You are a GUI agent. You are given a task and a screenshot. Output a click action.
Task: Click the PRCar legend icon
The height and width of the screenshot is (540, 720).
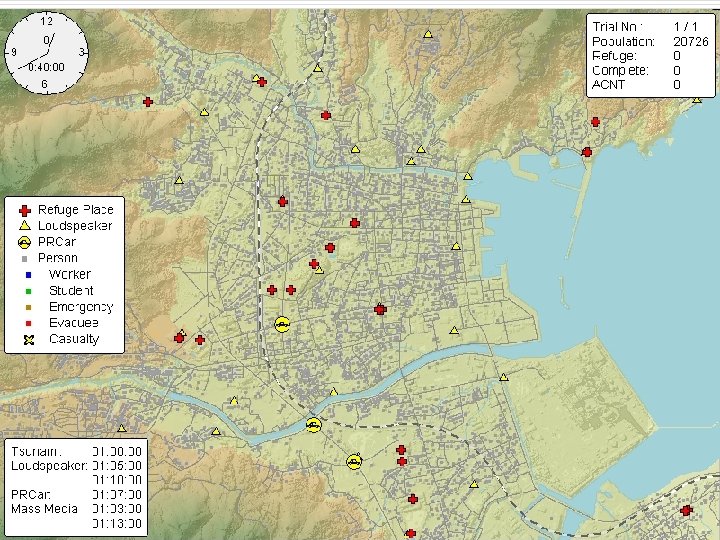coord(24,242)
